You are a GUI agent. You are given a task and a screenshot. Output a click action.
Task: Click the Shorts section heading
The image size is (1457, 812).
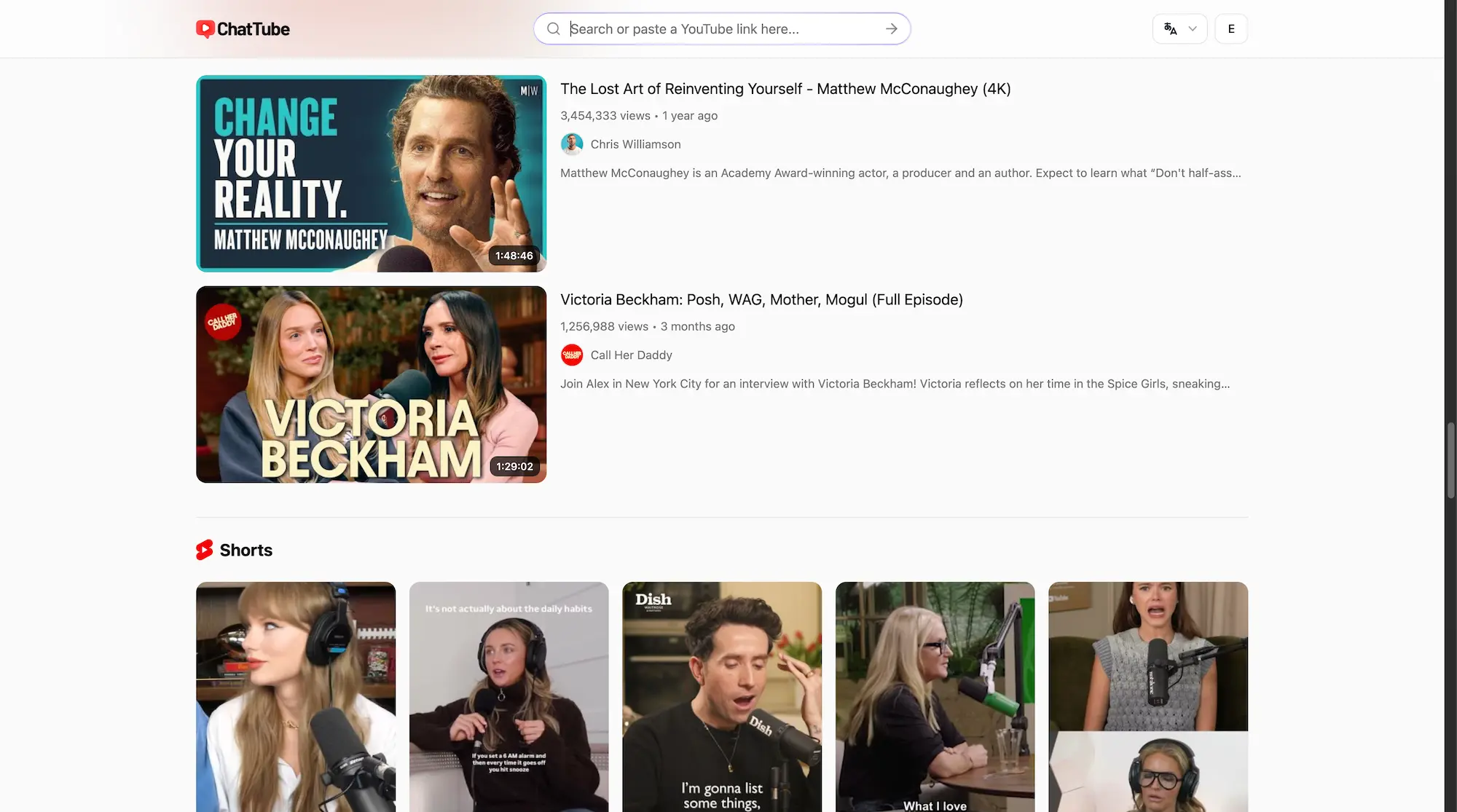pos(246,550)
